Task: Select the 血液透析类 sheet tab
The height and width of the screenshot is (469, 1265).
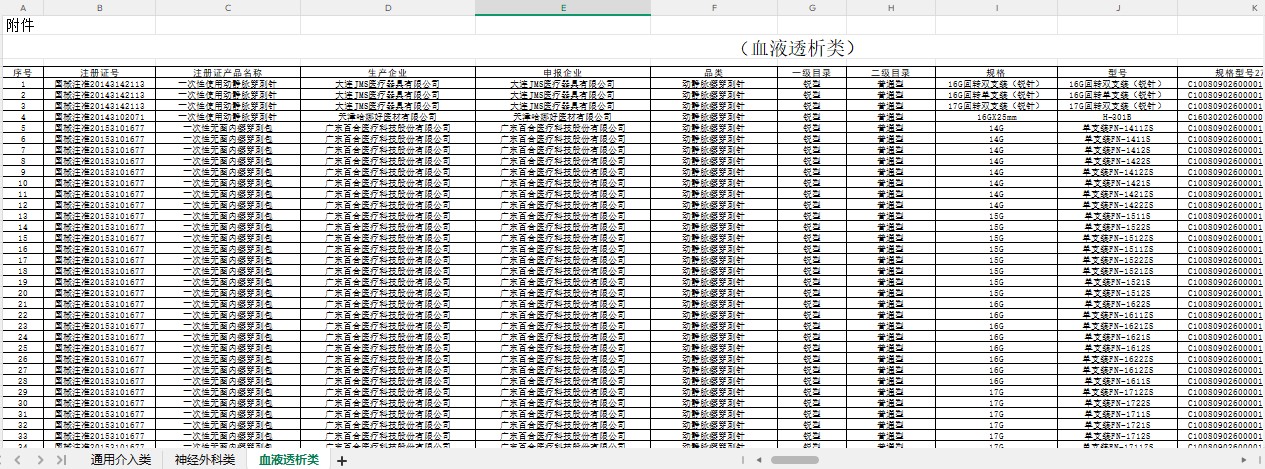Action: 289,460
